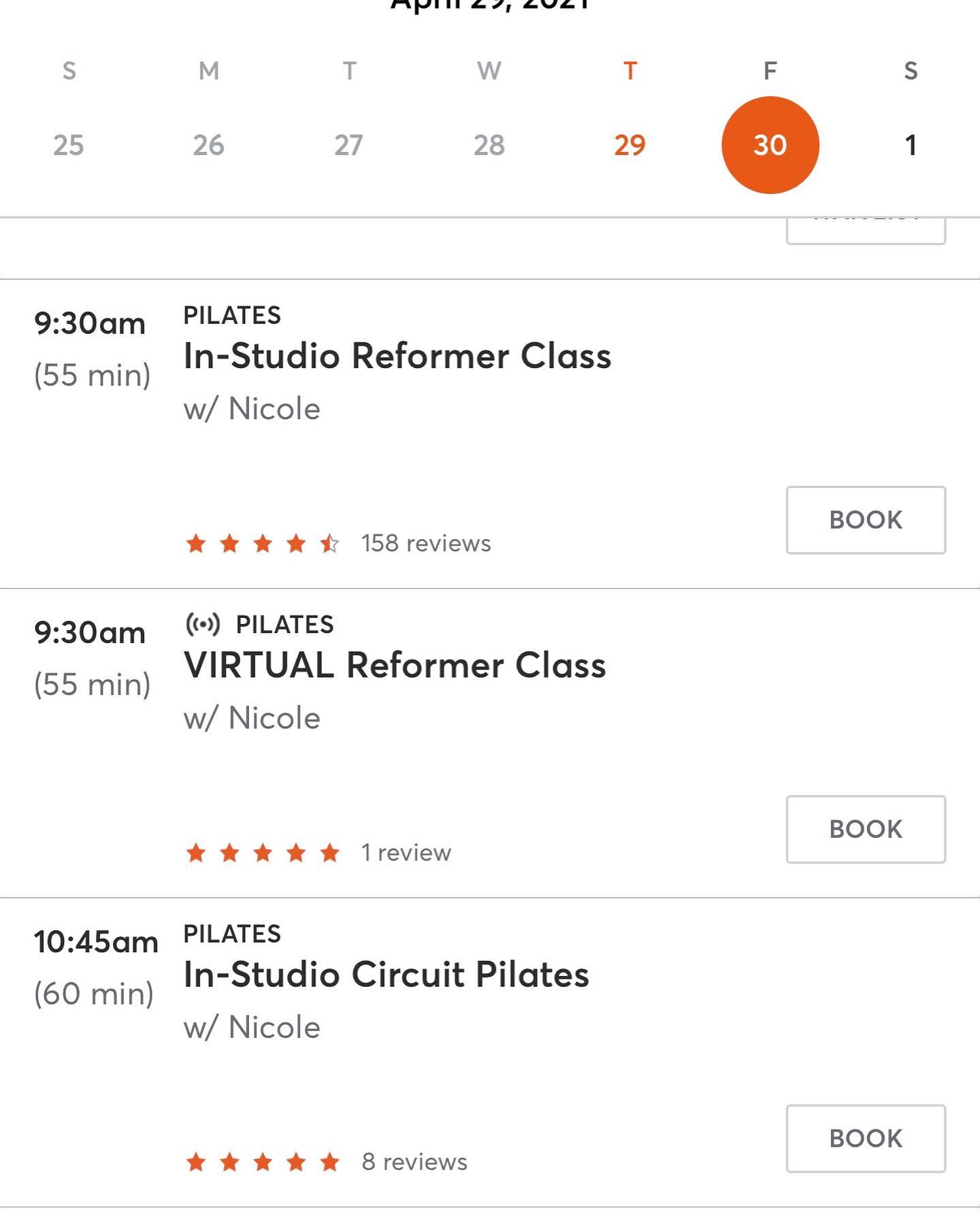Screen dimensions: 980x1225
Task: Select Monday the 26th in the calendar
Action: point(208,145)
